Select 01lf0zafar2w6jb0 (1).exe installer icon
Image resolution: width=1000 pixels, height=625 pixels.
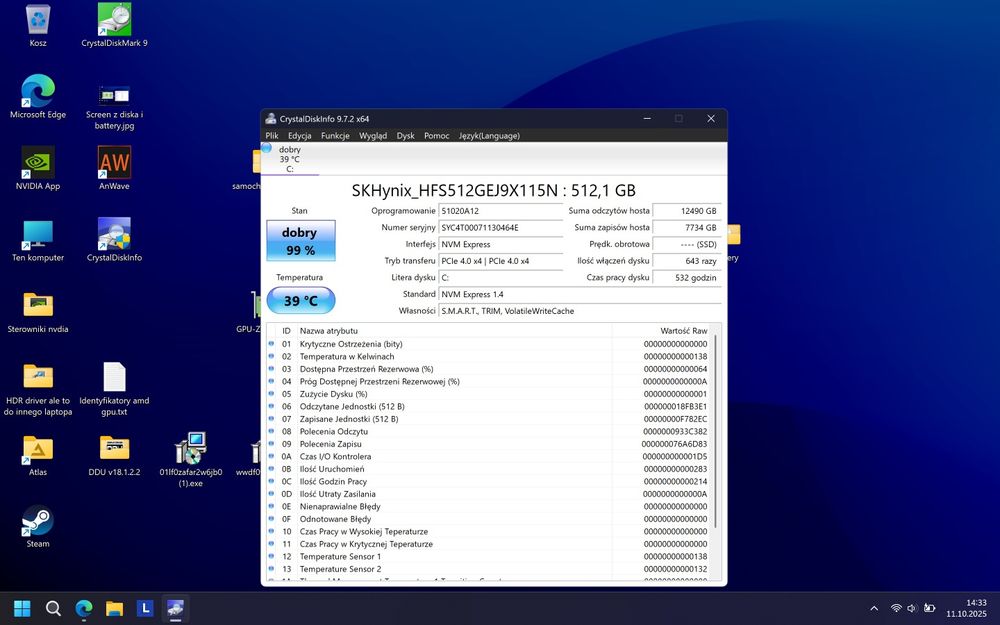[x=191, y=459]
